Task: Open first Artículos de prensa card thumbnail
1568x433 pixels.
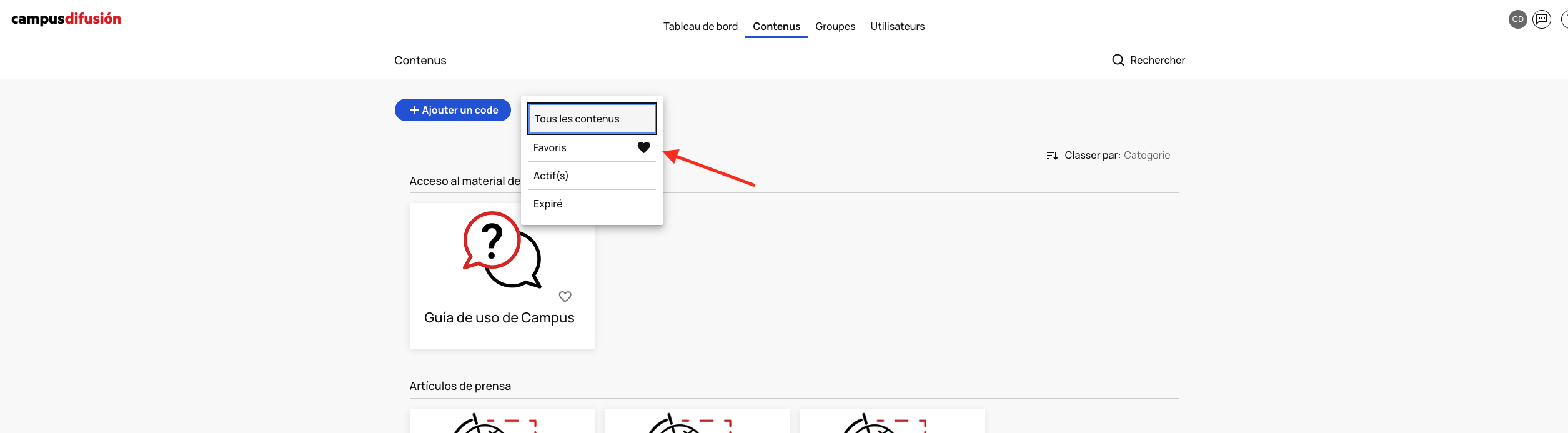Action: pos(502,422)
